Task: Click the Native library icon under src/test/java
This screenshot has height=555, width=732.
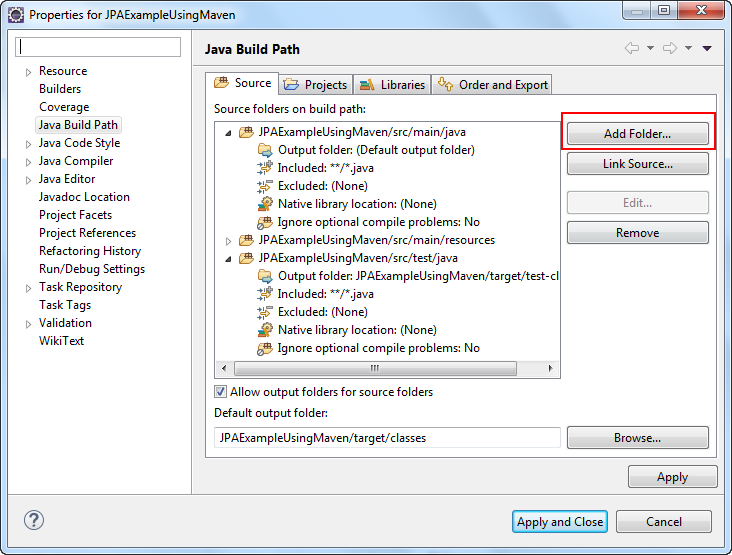Action: click(x=265, y=330)
